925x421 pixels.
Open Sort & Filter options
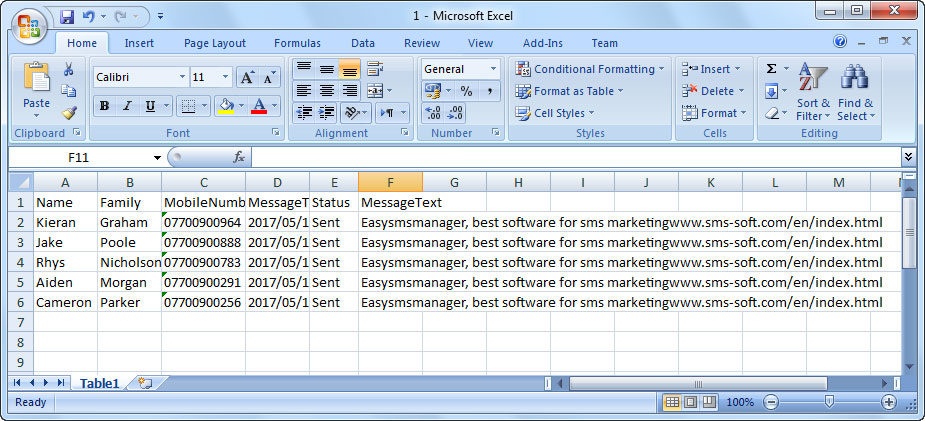(813, 91)
